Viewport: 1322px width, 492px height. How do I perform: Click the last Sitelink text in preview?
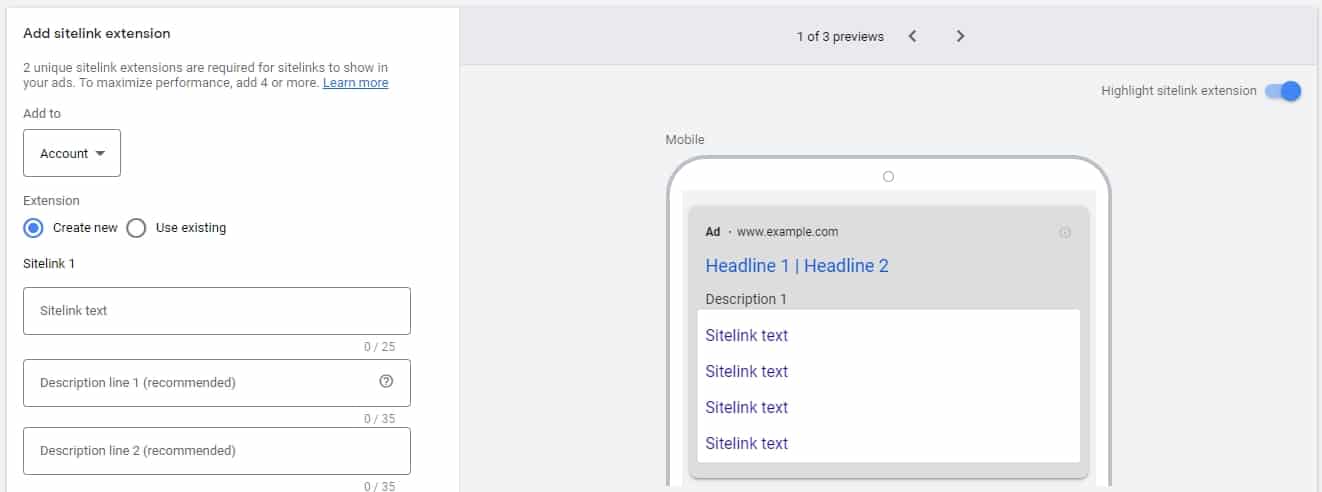click(x=746, y=444)
